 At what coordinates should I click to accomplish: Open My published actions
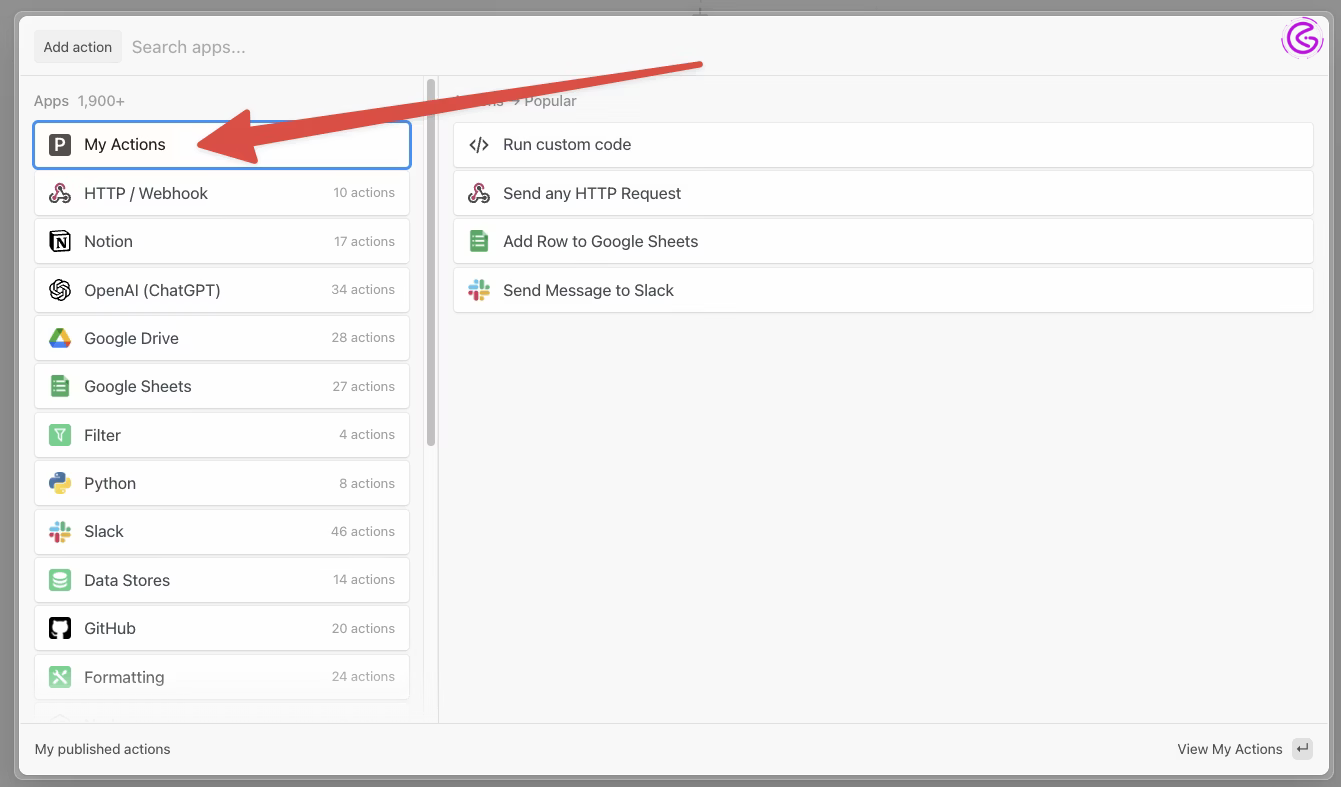click(x=102, y=748)
